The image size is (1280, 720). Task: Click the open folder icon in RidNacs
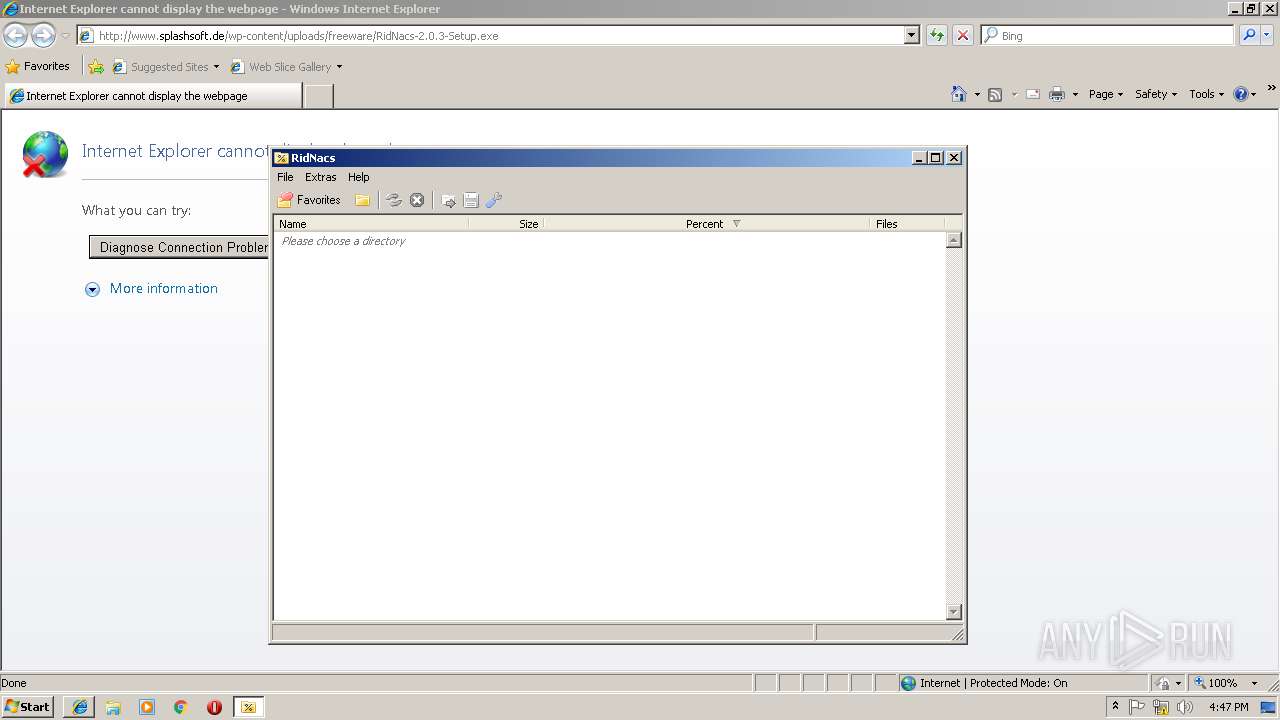point(363,200)
